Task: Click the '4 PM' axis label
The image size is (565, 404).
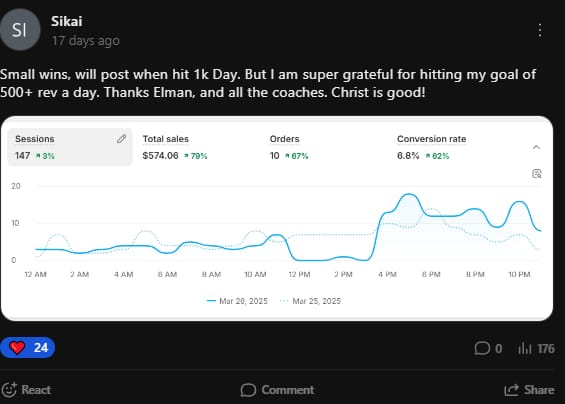Action: coord(387,275)
